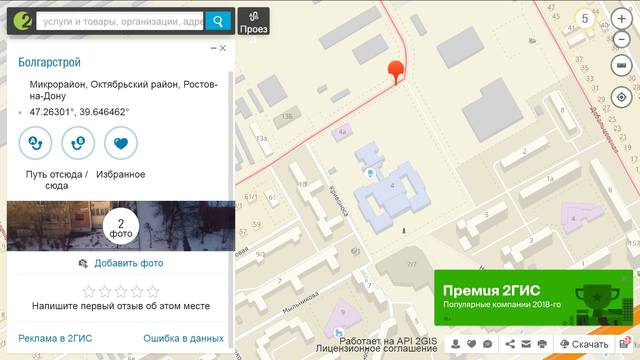Click the route to here icon
This screenshot has width=640, height=360.
[x=78, y=143]
